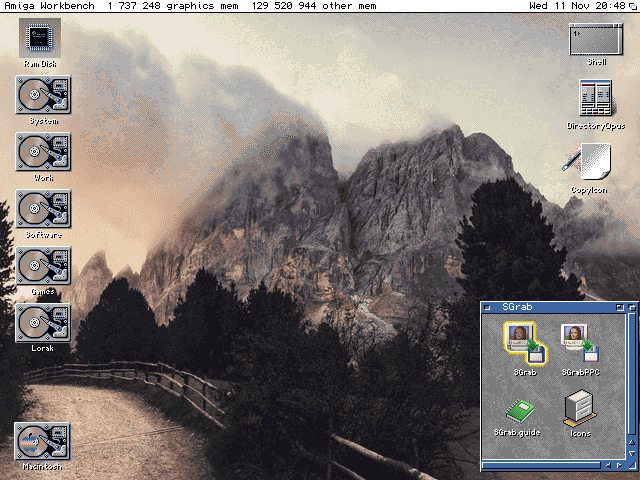Viewport: 640px width, 480px height.
Task: Click the up scroll arrow in SGrab window
Action: [632, 442]
